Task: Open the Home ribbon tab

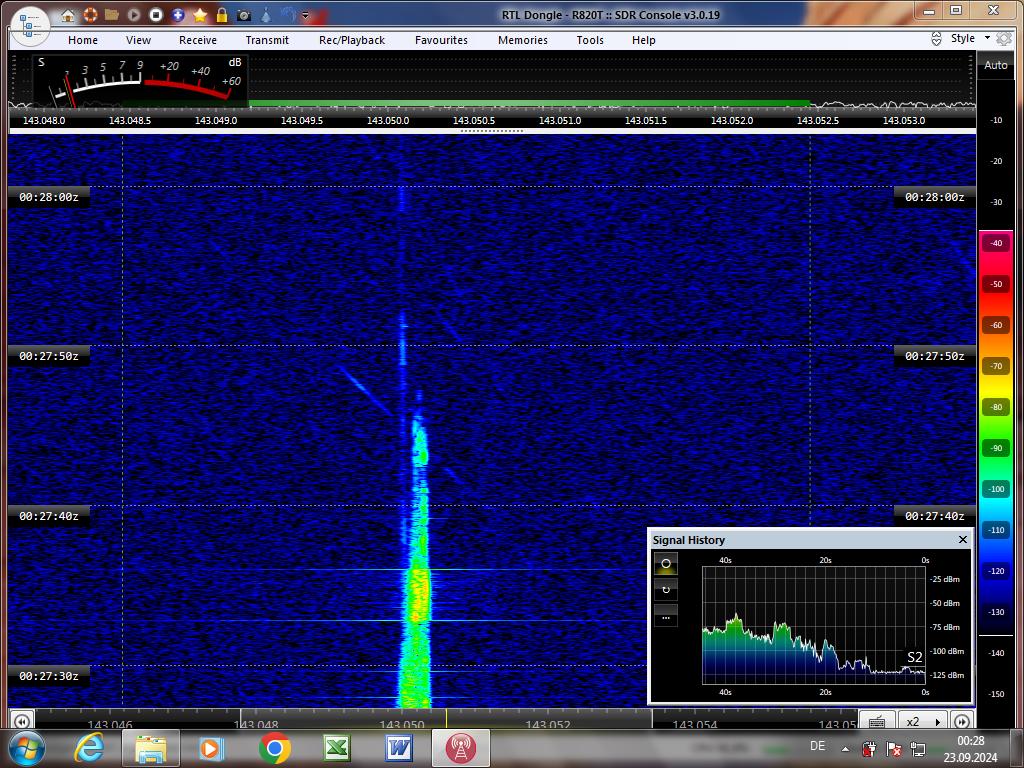Action: click(83, 40)
